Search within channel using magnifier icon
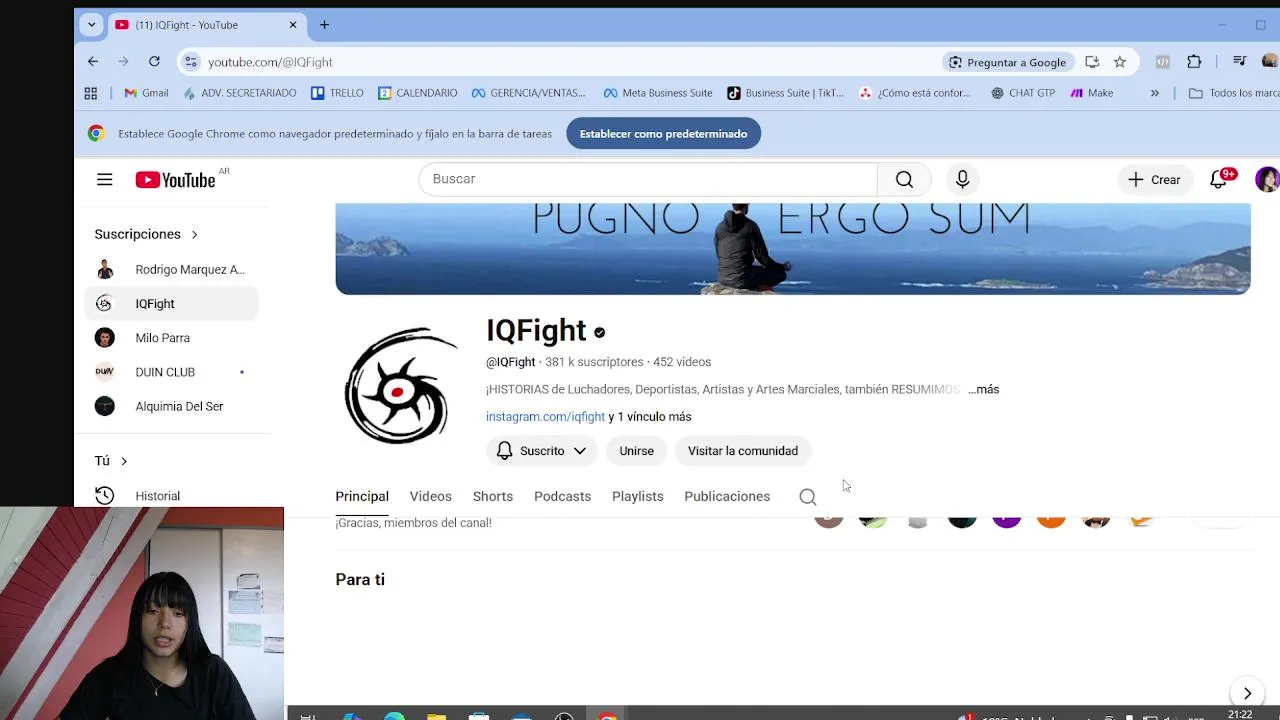Screen dimensions: 1280x720 pyautogui.click(x=808, y=497)
